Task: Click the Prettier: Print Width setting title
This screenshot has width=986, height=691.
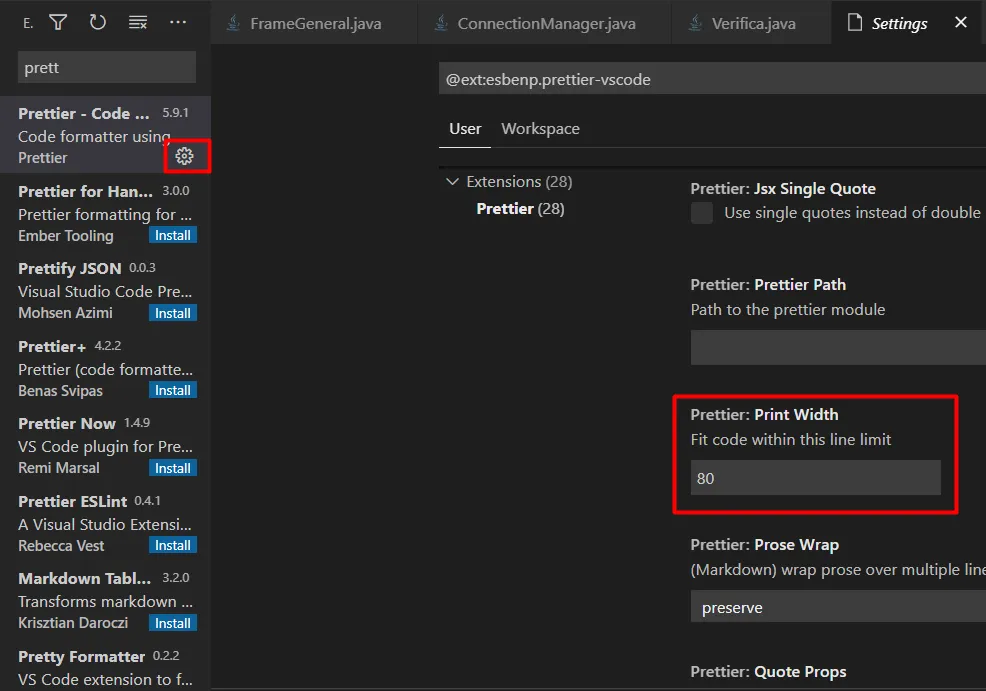Action: [764, 415]
